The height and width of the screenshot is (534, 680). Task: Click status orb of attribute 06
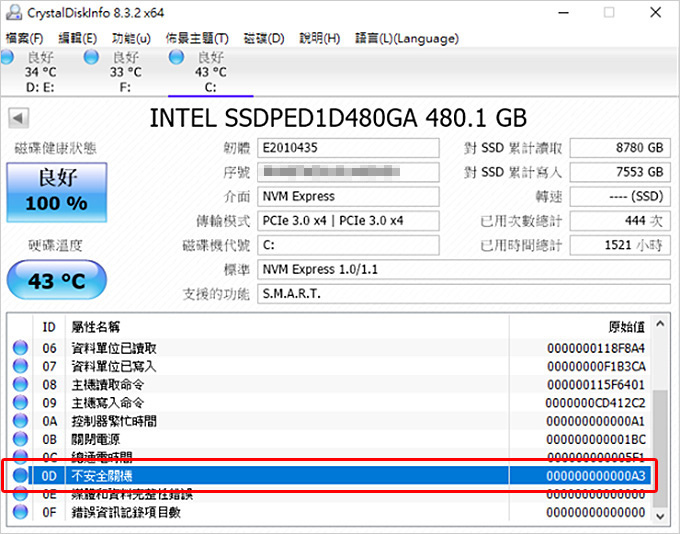pyautogui.click(x=20, y=347)
